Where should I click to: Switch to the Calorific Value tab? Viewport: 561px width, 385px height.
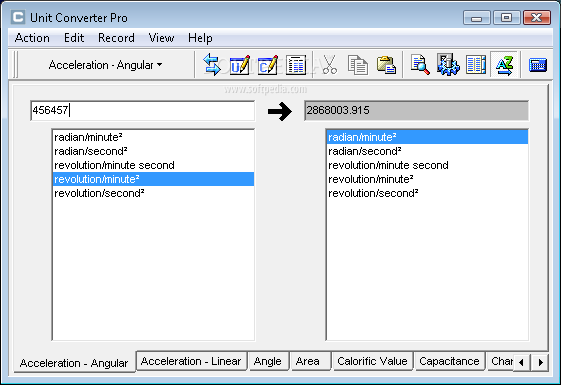point(372,361)
